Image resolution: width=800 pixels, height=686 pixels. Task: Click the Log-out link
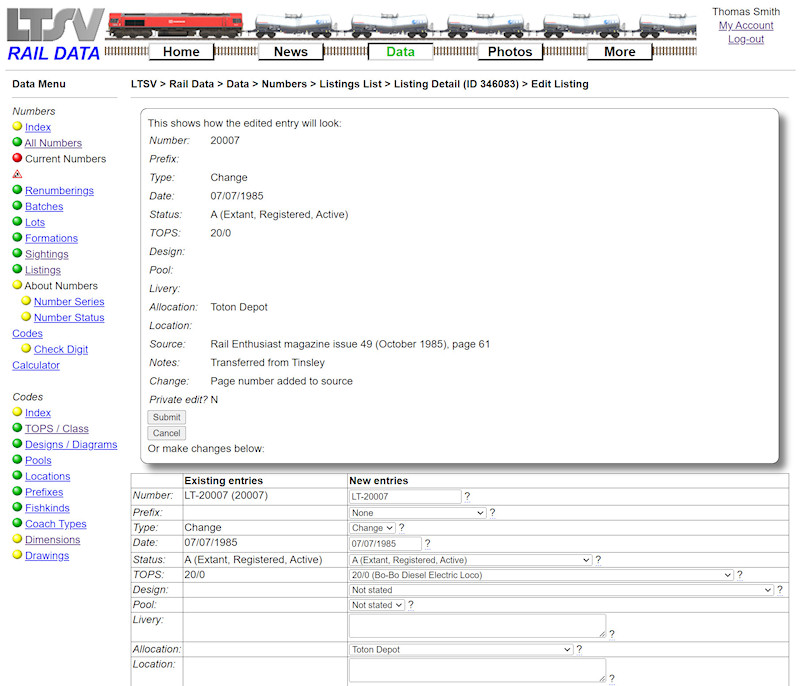pyautogui.click(x=746, y=40)
